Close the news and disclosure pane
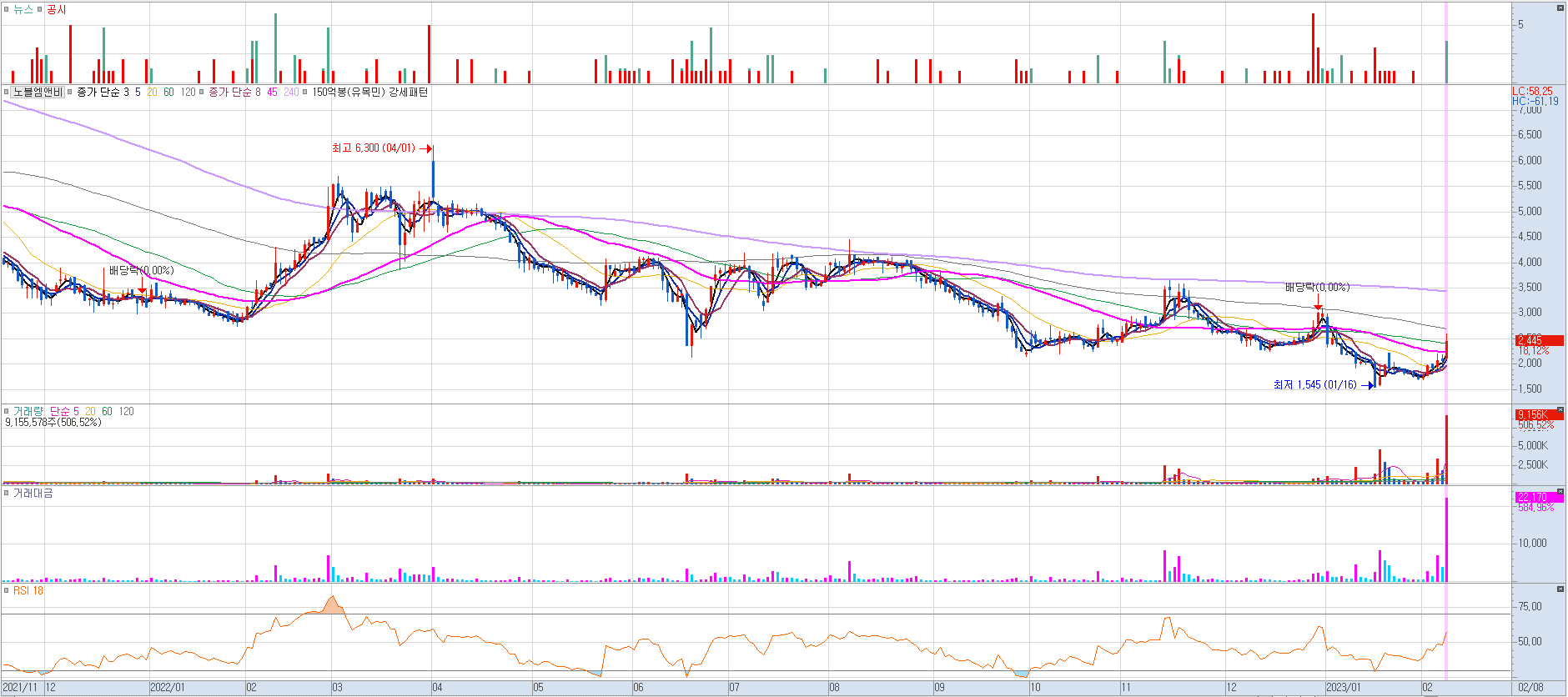The height and width of the screenshot is (697, 1568). coord(1560,8)
